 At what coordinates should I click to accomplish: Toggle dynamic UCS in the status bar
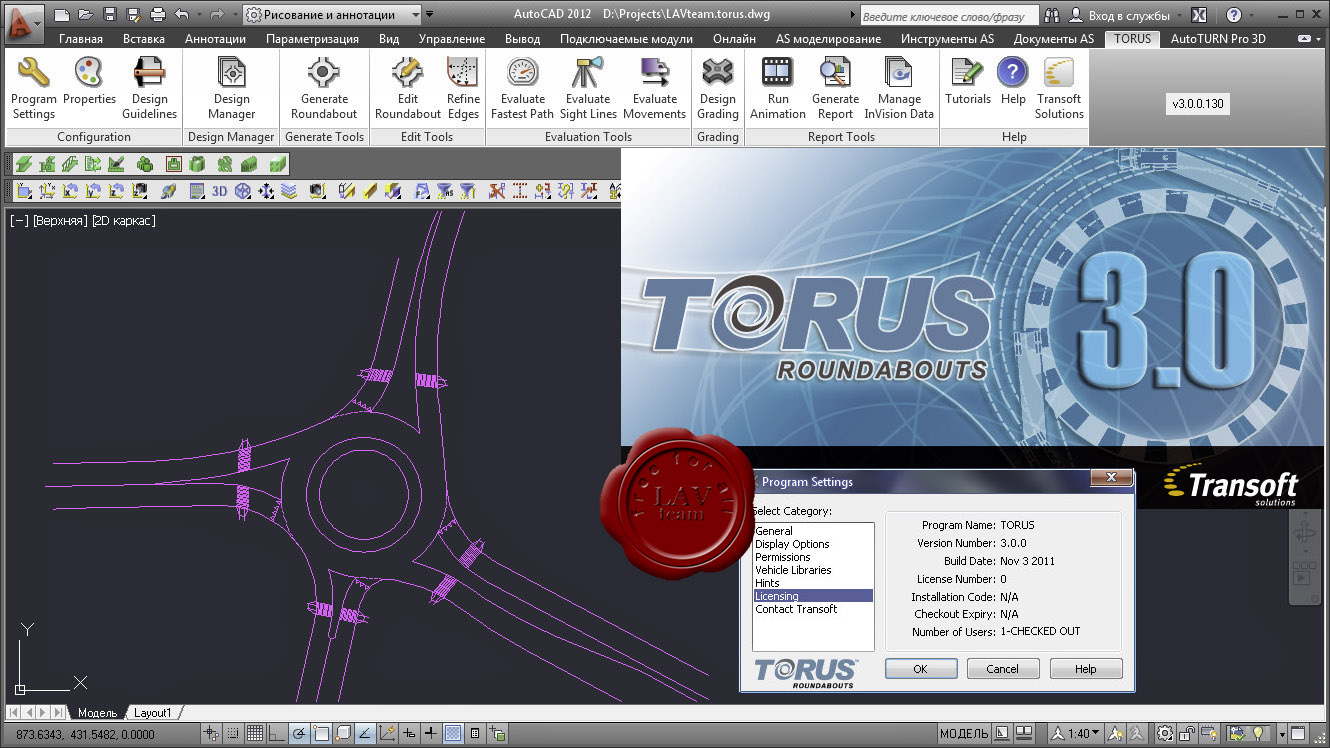387,734
